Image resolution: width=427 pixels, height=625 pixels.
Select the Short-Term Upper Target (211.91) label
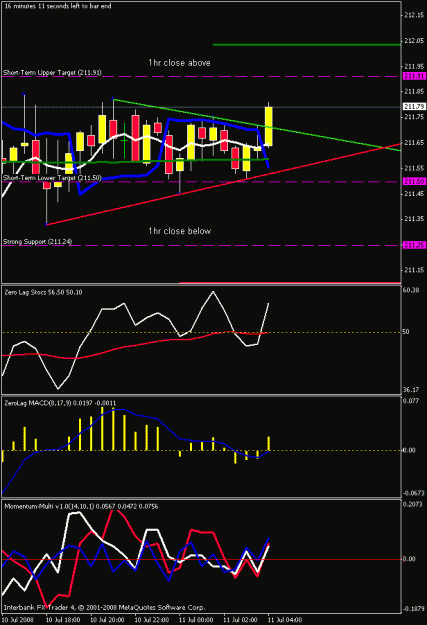pyautogui.click(x=52, y=73)
